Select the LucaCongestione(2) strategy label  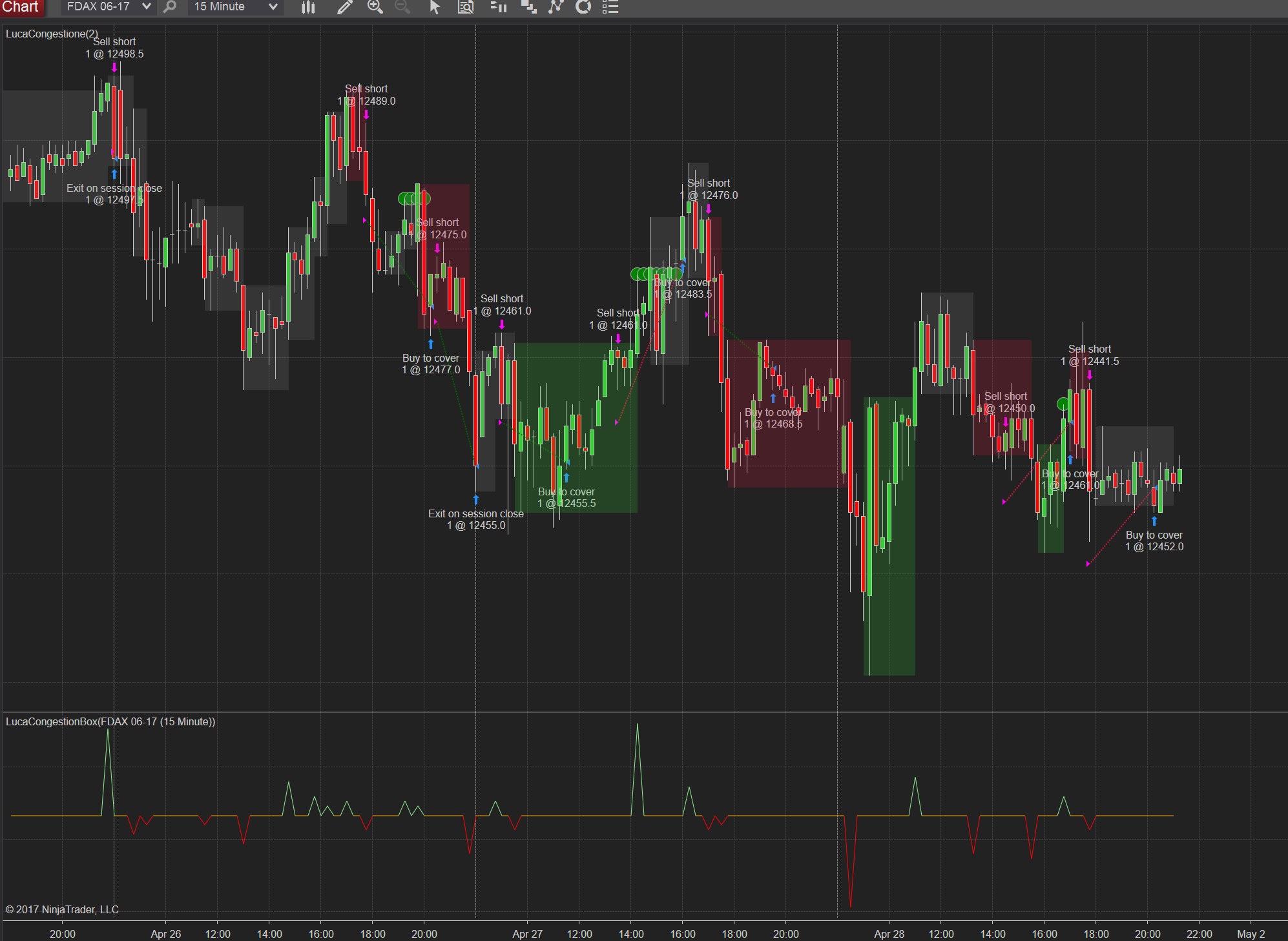click(52, 34)
